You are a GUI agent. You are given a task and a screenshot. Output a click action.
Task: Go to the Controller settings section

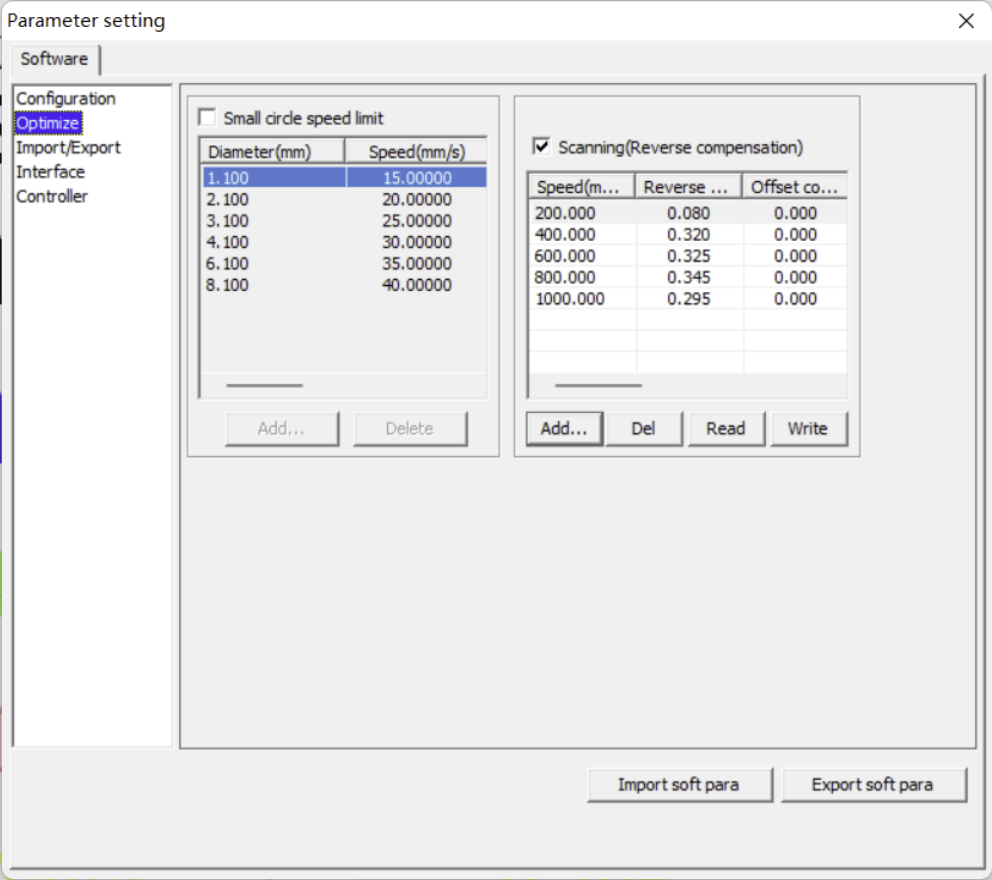click(52, 197)
